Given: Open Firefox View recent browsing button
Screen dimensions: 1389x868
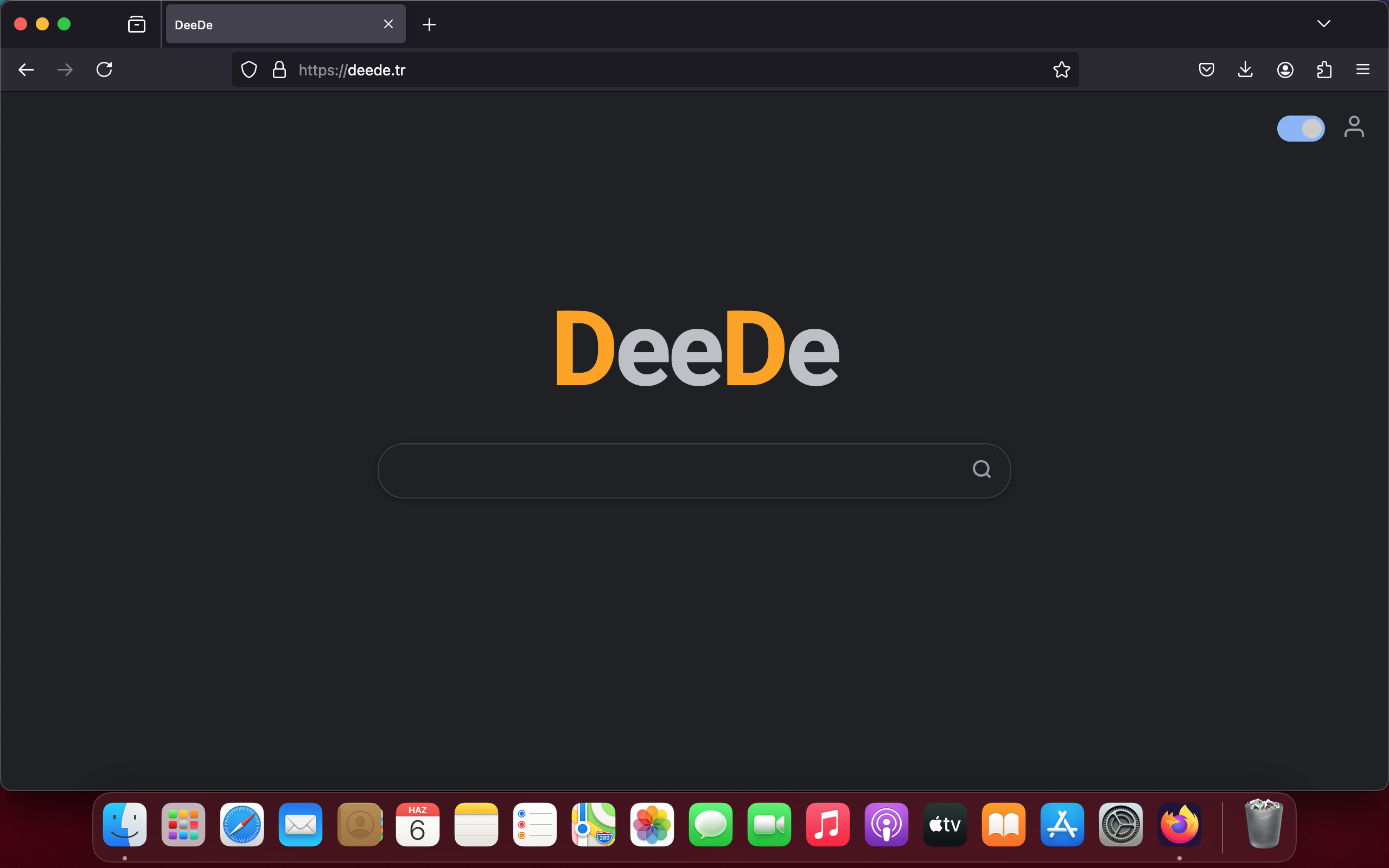Looking at the screenshot, I should [137, 24].
